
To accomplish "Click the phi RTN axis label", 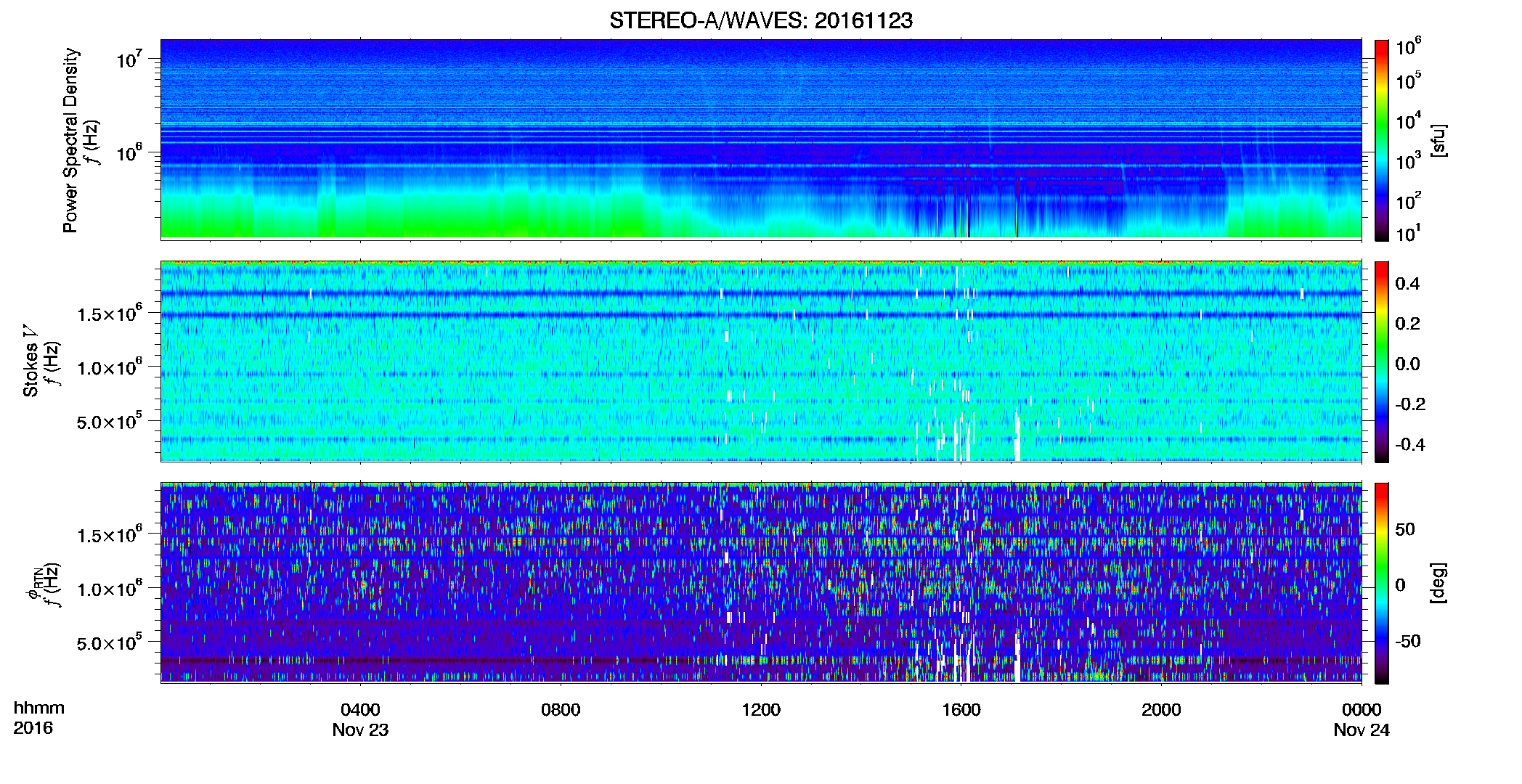I will point(33,583).
